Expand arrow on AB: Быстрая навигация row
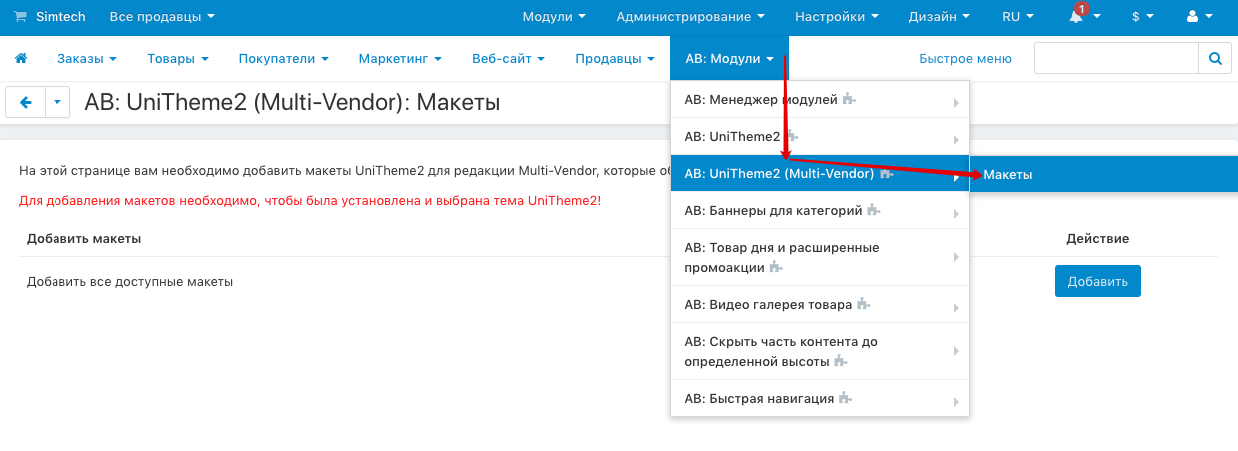 click(x=956, y=400)
